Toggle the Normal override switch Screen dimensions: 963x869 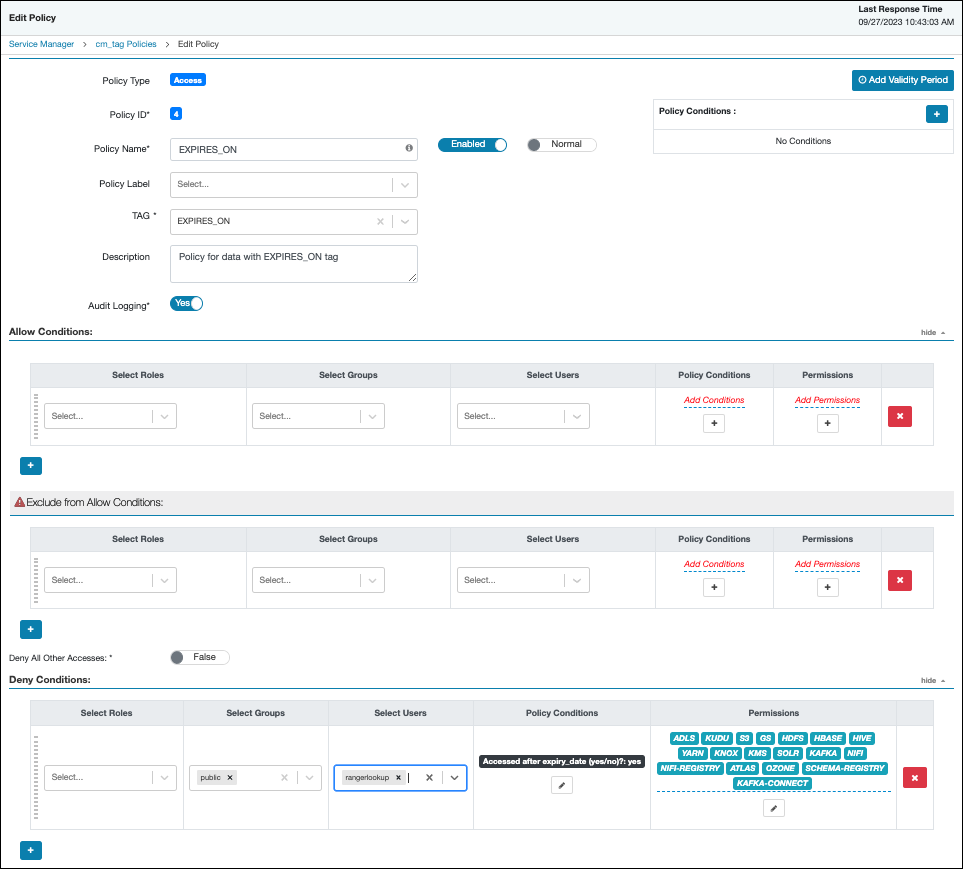[561, 144]
